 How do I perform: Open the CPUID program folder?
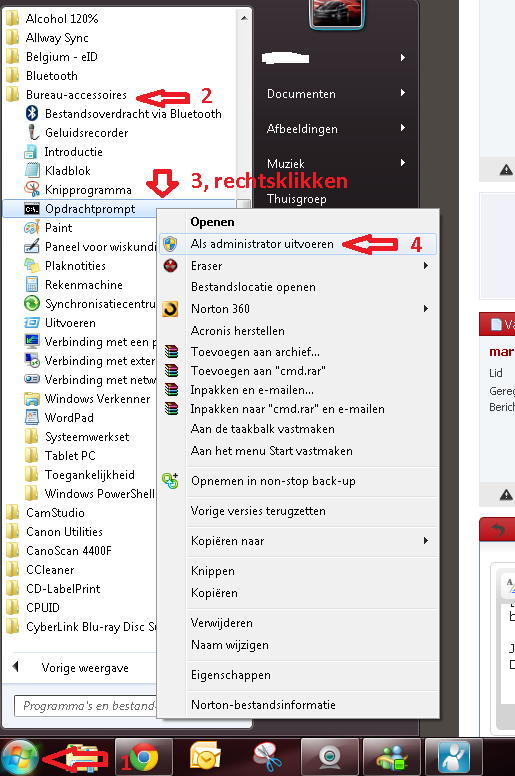(43, 608)
